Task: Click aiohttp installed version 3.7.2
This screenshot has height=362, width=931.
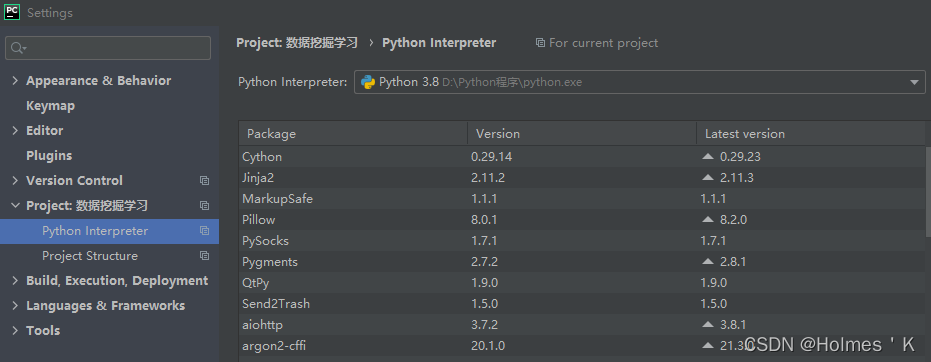Action: point(484,325)
